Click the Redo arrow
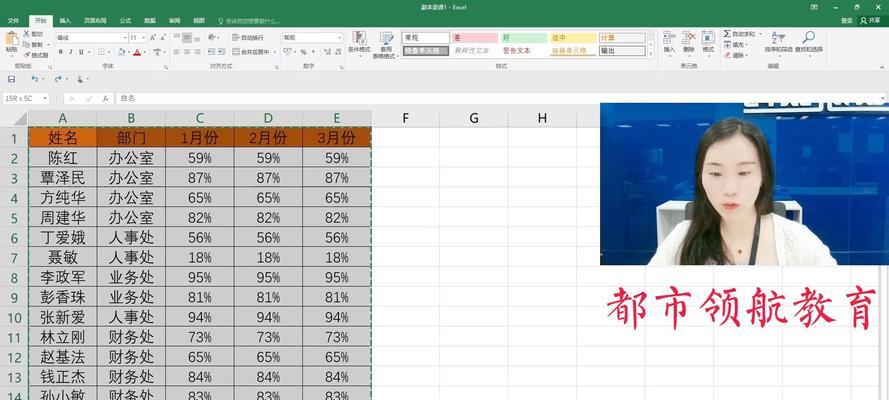889x400 pixels. pyautogui.click(x=57, y=79)
